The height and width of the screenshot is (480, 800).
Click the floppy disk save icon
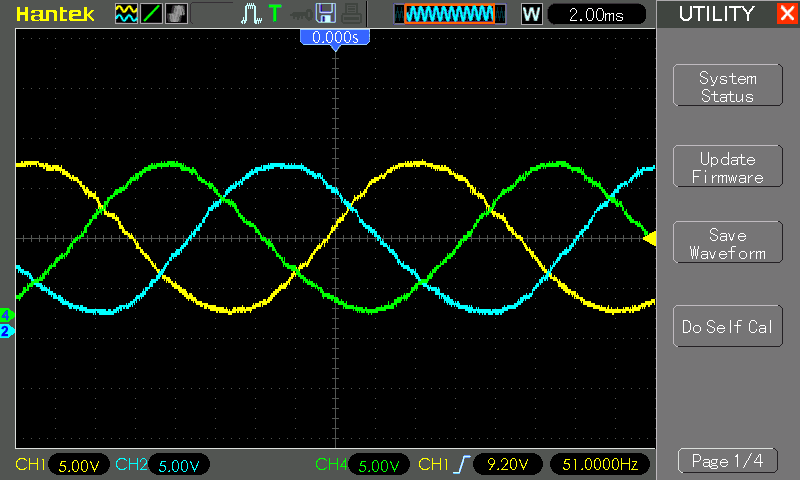pyautogui.click(x=326, y=13)
